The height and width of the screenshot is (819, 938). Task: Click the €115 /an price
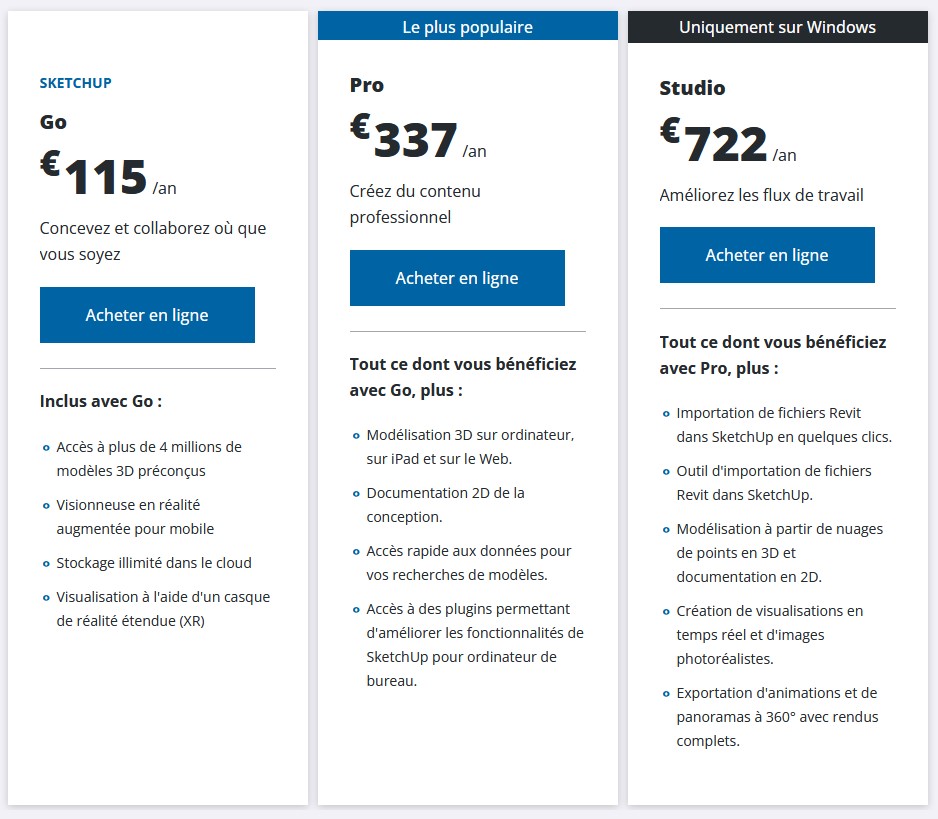108,174
